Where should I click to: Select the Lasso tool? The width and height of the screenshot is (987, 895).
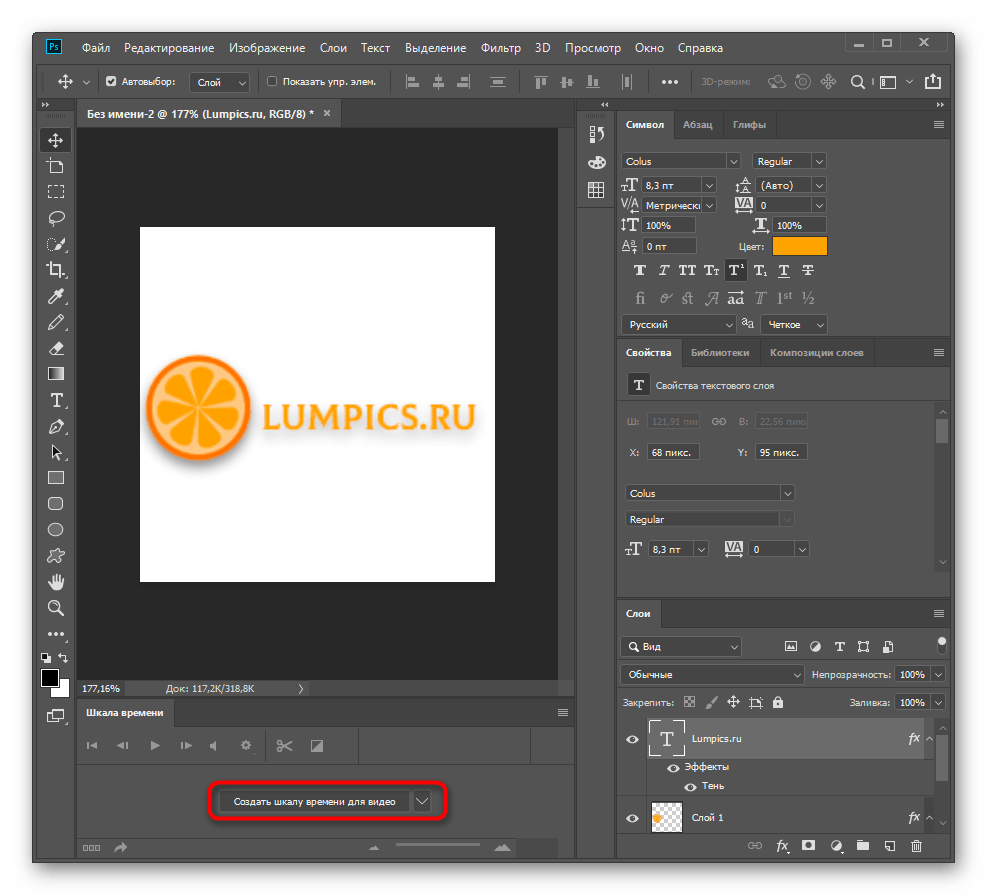(56, 218)
